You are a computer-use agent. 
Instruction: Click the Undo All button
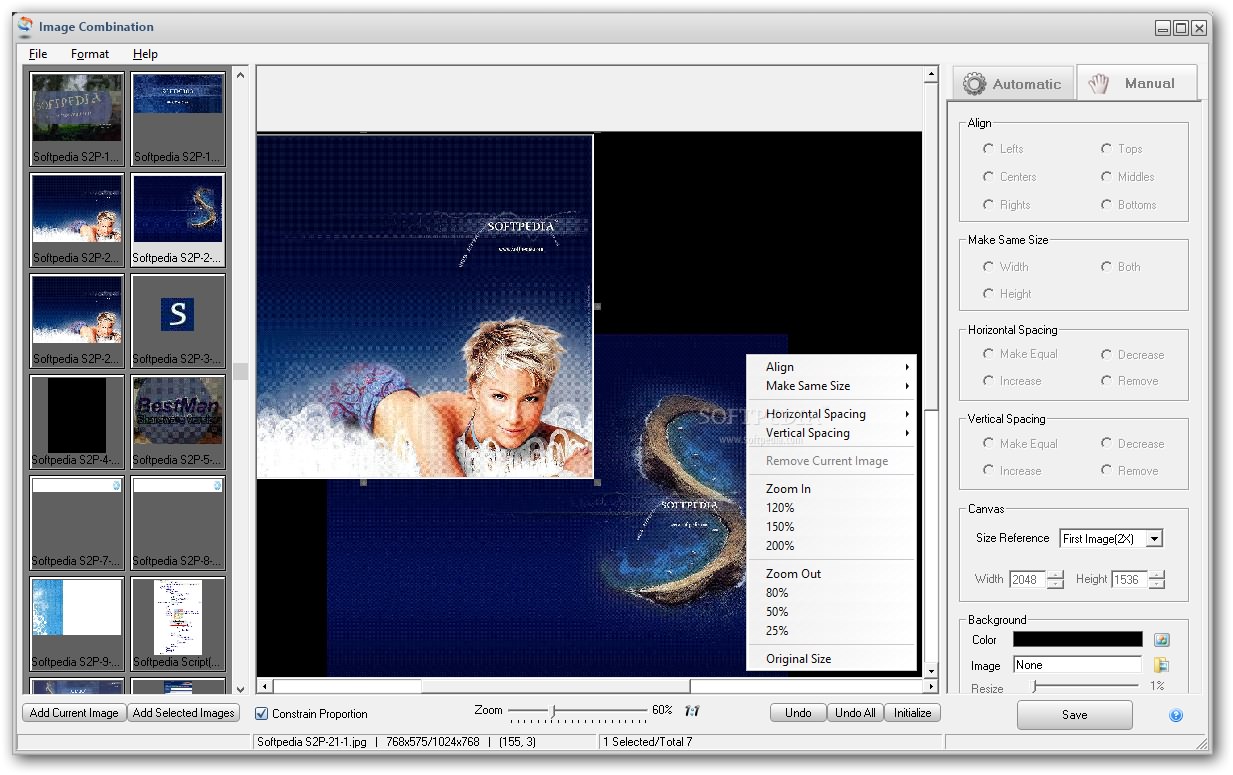855,713
